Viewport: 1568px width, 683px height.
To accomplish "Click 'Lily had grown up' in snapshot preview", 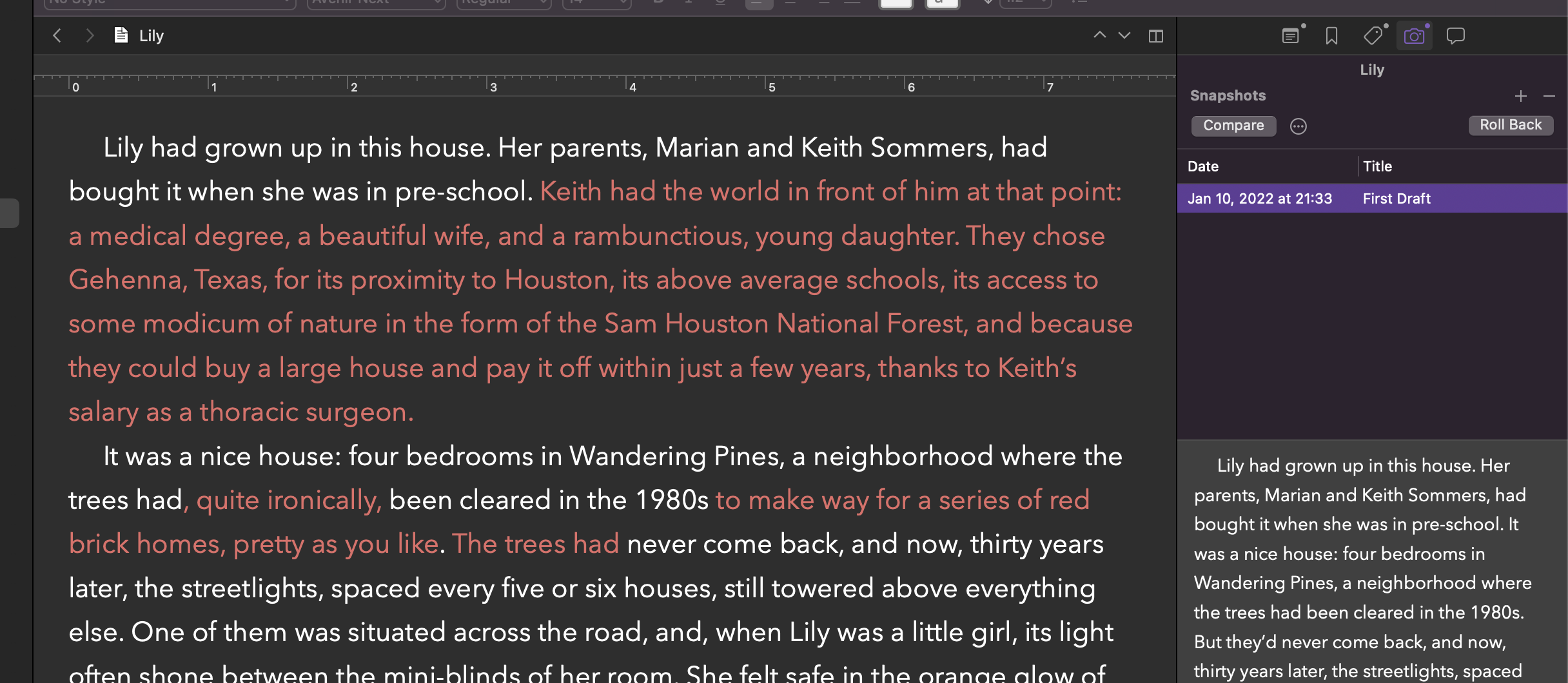I will click(x=1289, y=465).
